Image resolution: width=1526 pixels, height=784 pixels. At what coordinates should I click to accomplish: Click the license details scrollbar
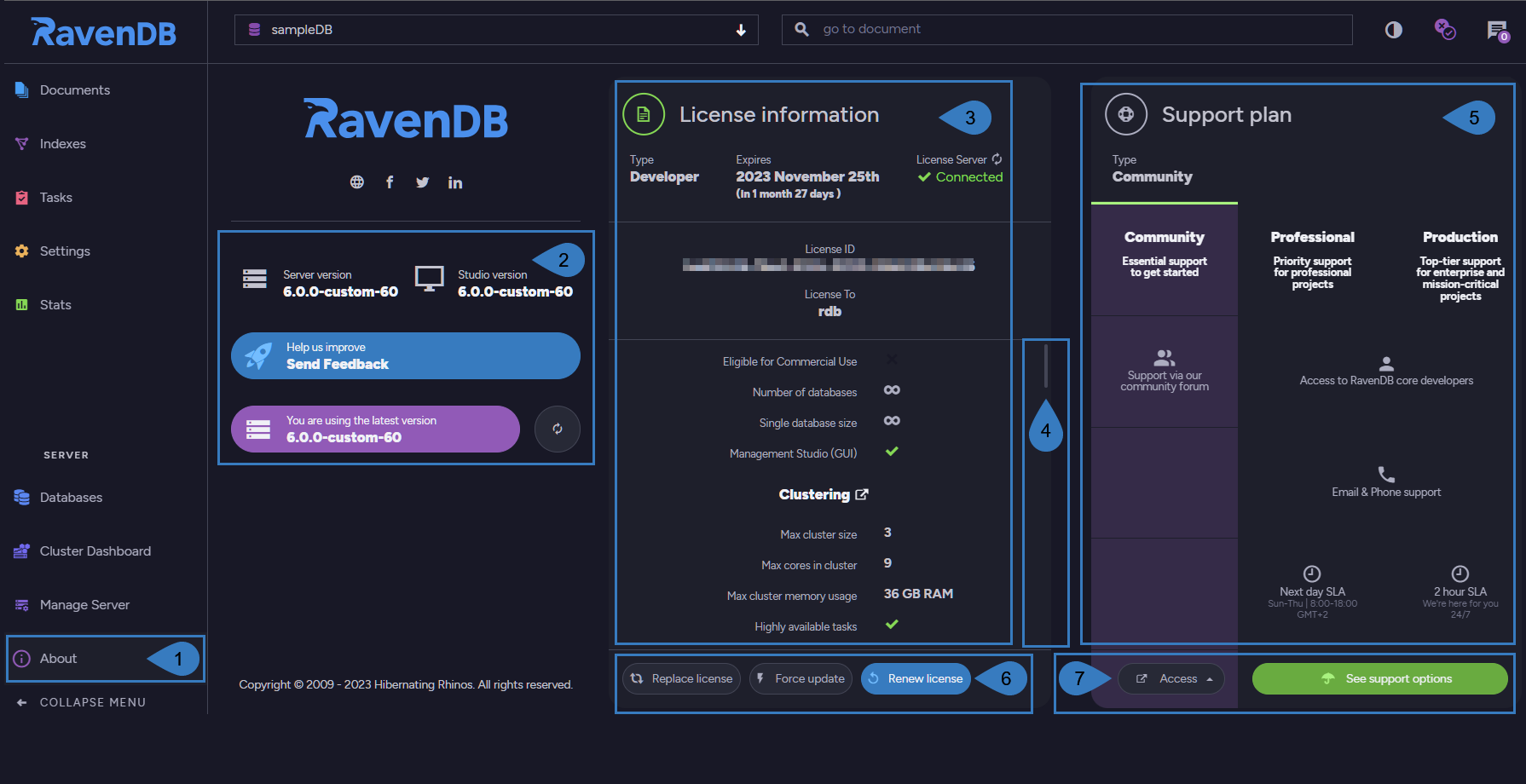coord(1046,366)
